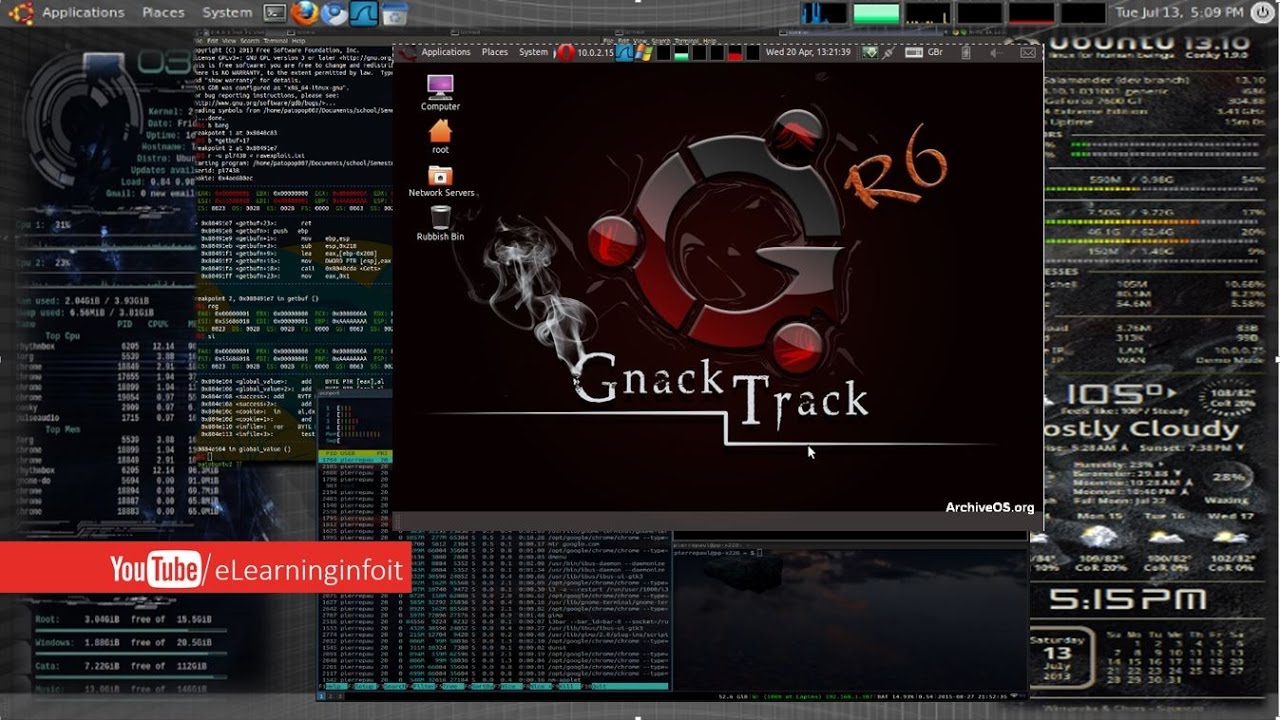
Task: Click the Wed 20 Apr, 13:21:39 clock
Action: [x=808, y=52]
